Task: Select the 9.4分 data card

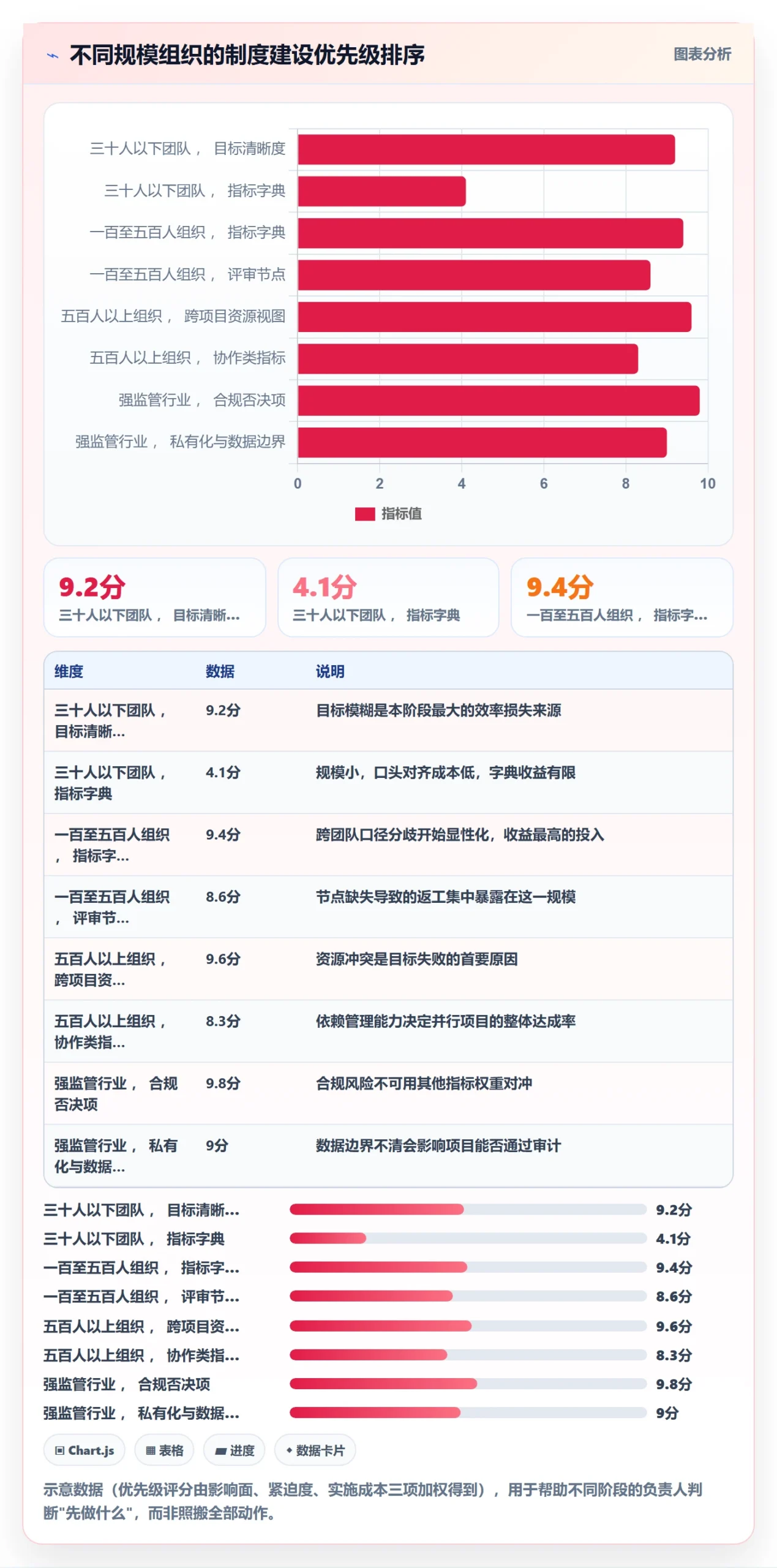Action: coord(621,597)
